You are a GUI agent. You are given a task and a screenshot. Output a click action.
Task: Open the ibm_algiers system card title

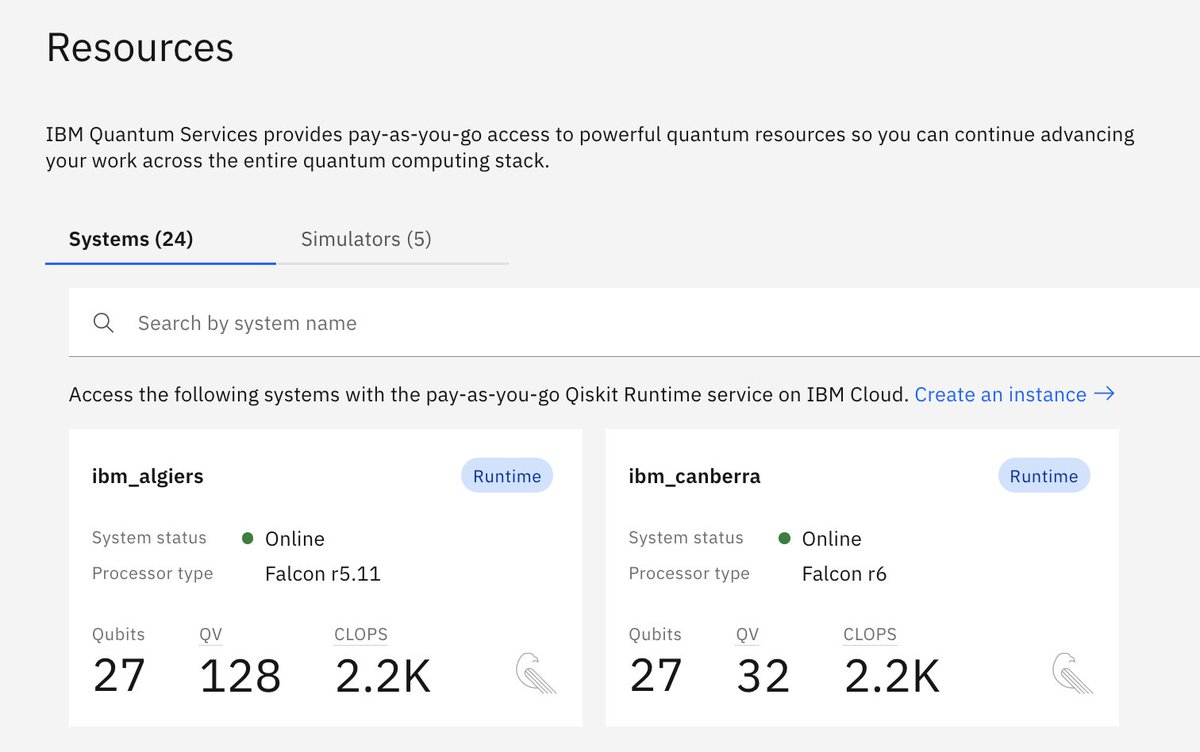[x=148, y=476]
